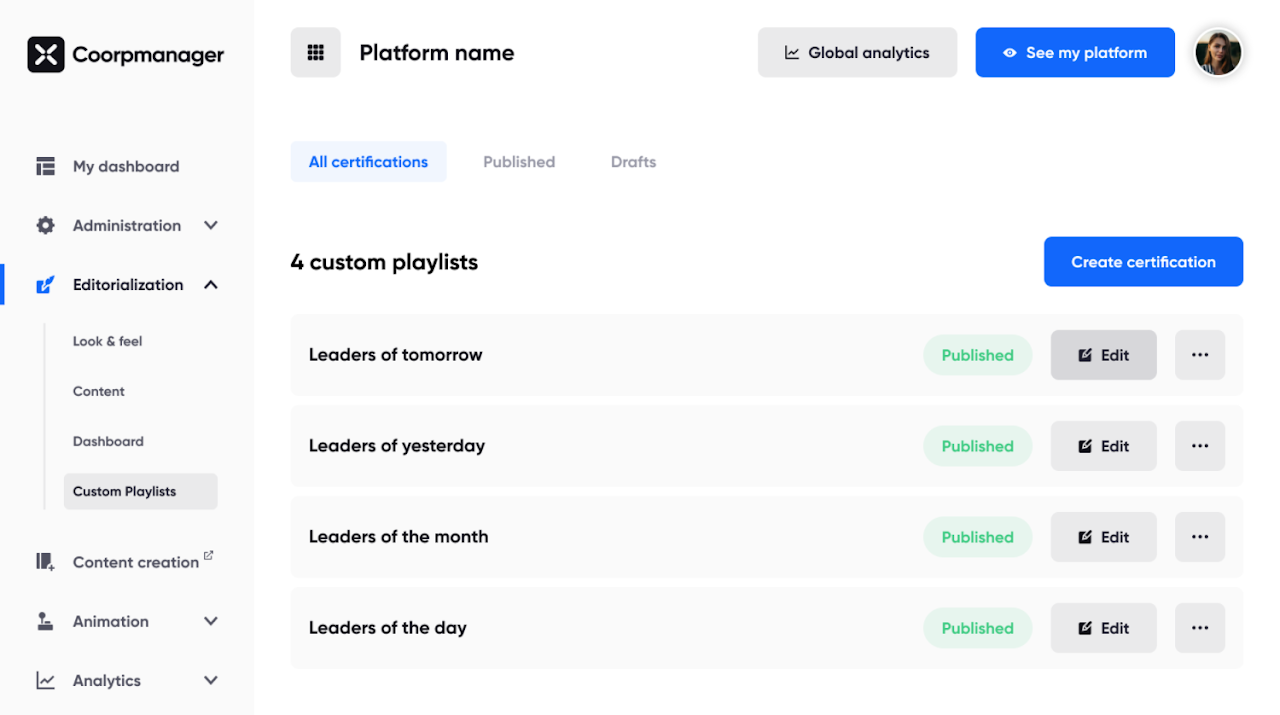Viewport: 1280px width, 715px height.
Task: Click Published badge for Leaders of yesterday
Action: (978, 446)
